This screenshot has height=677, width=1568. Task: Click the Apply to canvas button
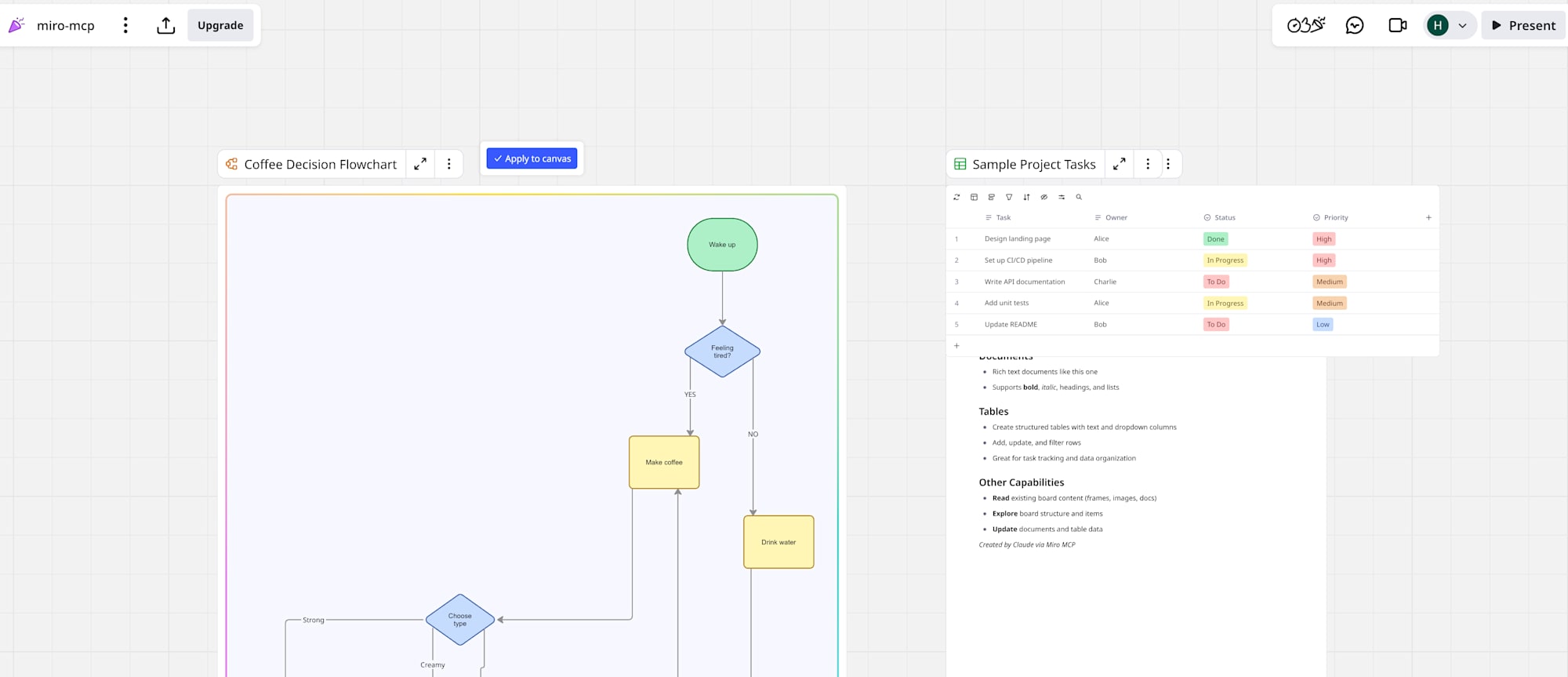point(532,158)
